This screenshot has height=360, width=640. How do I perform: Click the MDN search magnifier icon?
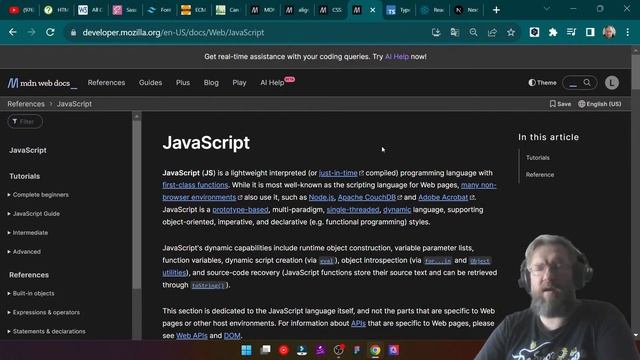(587, 83)
